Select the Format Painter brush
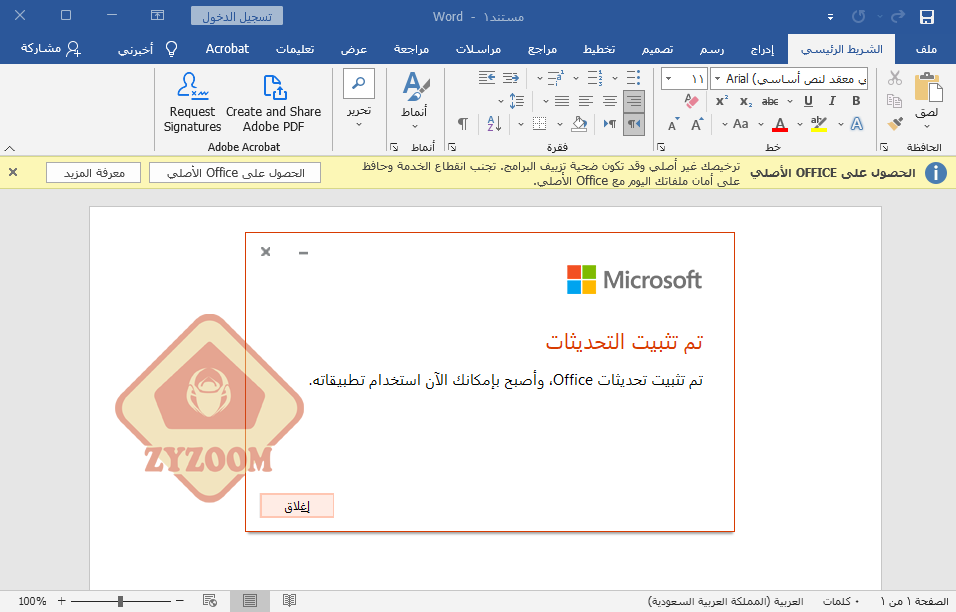The image size is (956, 612). (894, 124)
